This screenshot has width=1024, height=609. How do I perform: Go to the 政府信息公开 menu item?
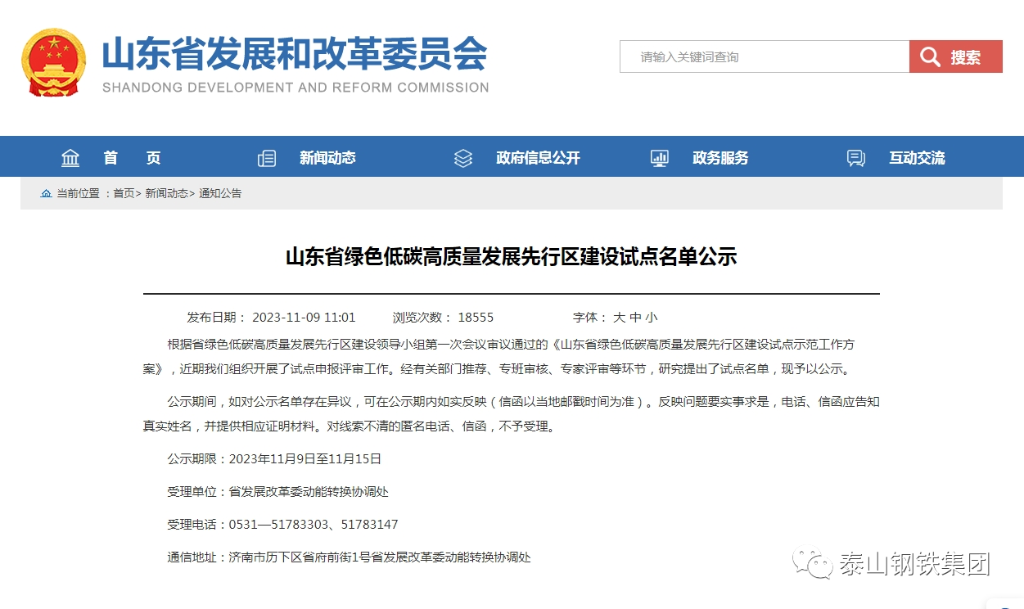(537, 158)
